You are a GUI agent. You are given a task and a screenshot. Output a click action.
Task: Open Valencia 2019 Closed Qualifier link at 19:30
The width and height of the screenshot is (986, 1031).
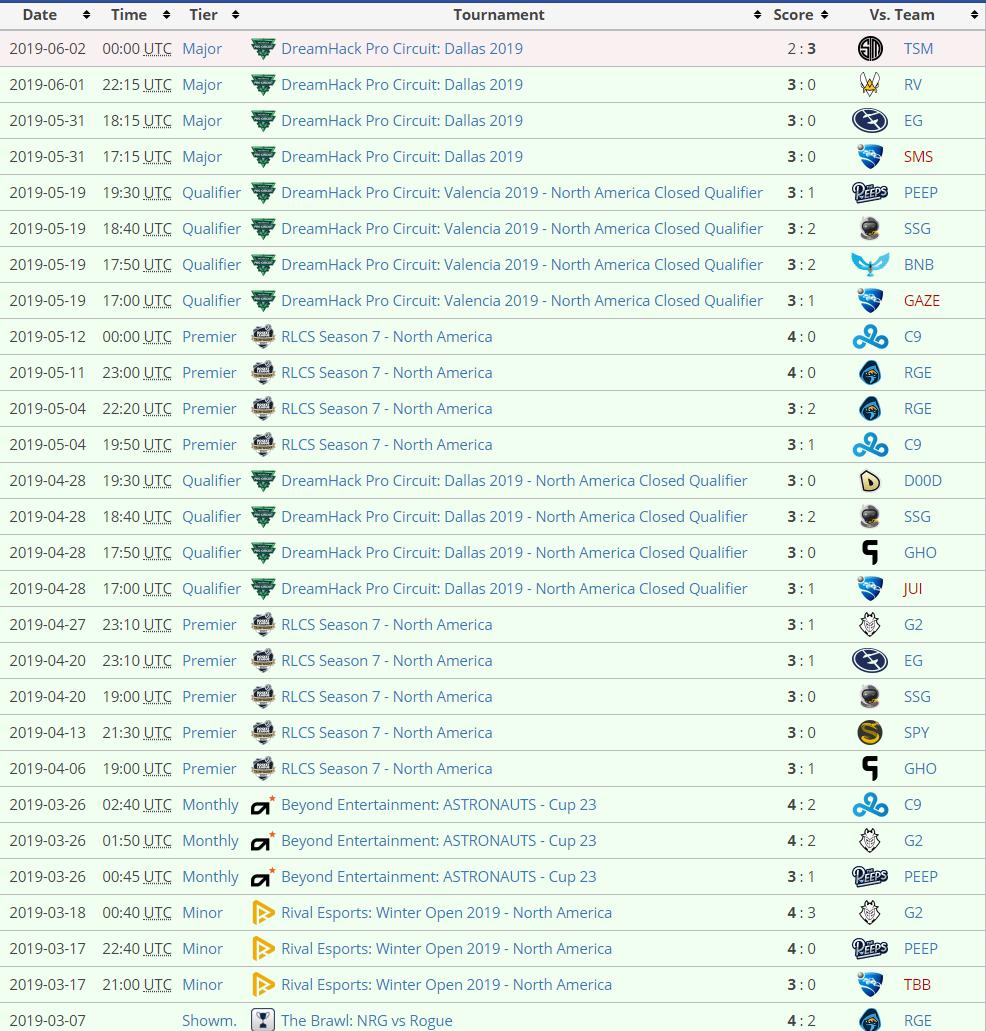[x=522, y=193]
